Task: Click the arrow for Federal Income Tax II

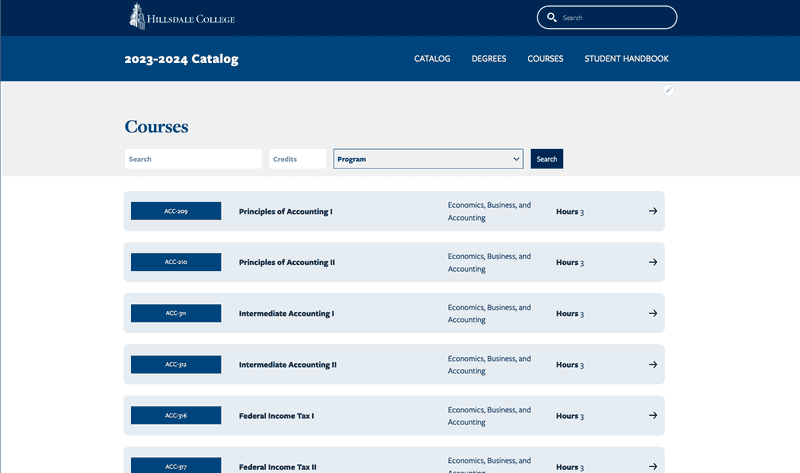Action: (x=653, y=466)
